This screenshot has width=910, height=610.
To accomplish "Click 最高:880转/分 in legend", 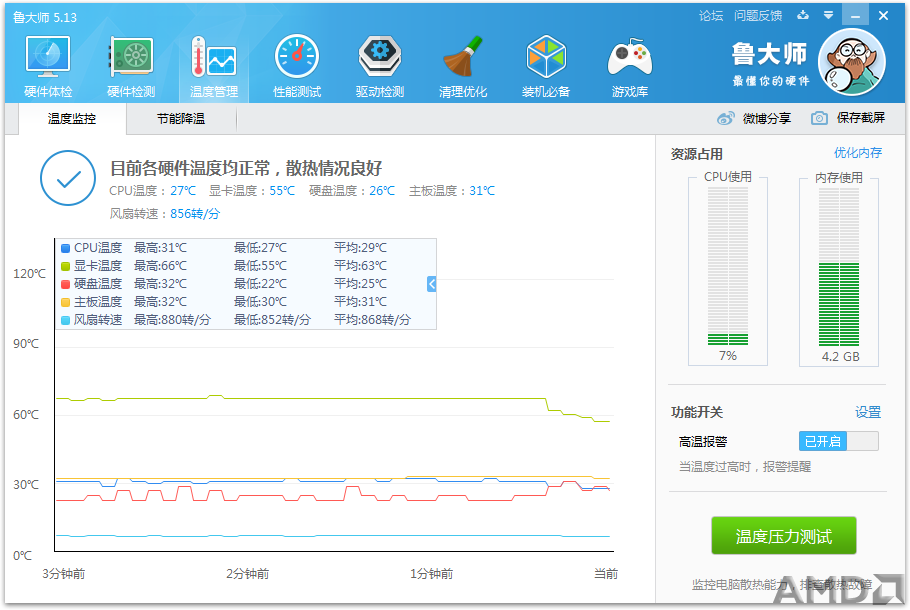I will (172, 320).
